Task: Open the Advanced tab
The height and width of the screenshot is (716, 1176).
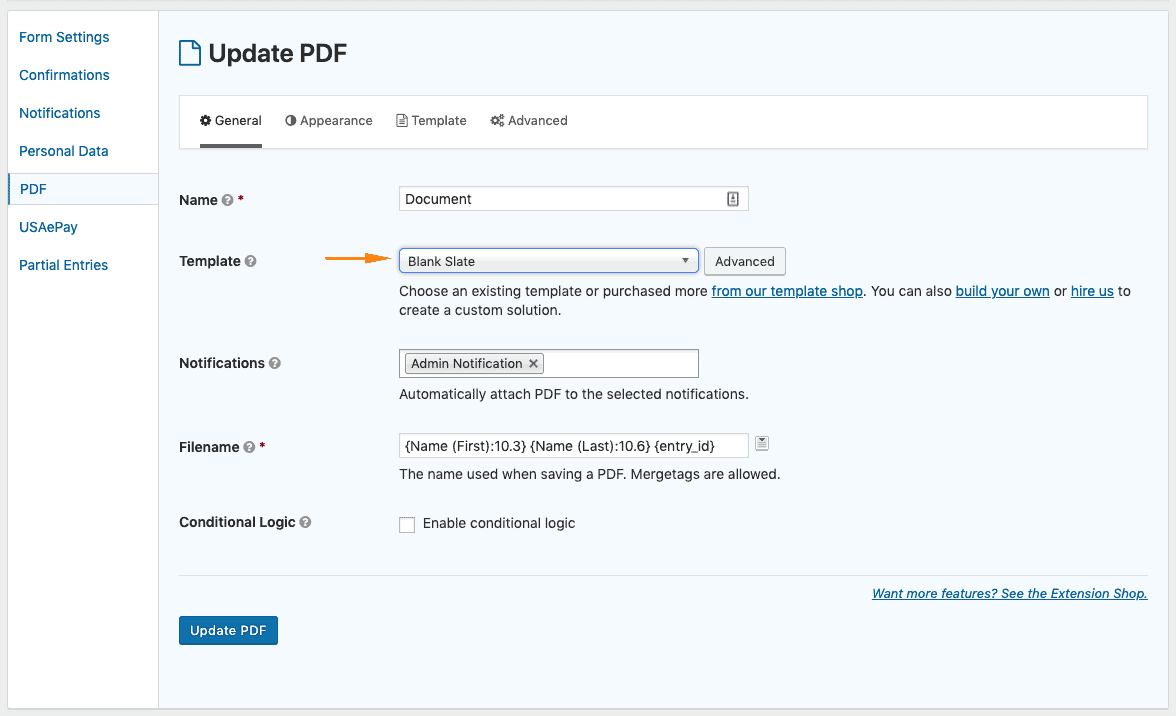Action: pyautogui.click(x=529, y=121)
